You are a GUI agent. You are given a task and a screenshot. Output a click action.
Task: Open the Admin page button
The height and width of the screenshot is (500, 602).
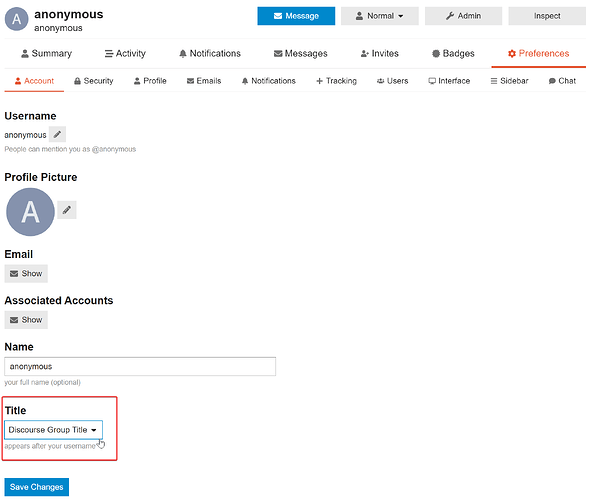tap(463, 16)
